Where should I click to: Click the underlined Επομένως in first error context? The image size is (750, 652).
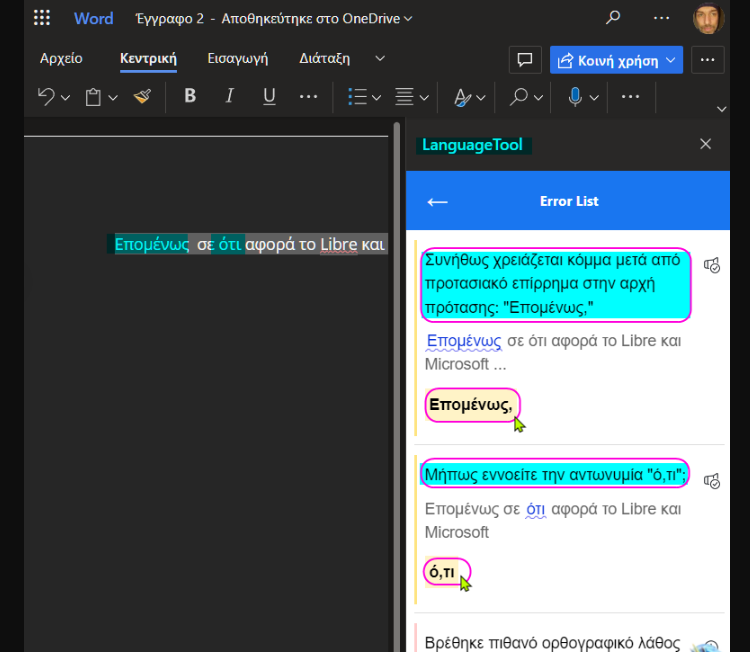[x=463, y=341]
